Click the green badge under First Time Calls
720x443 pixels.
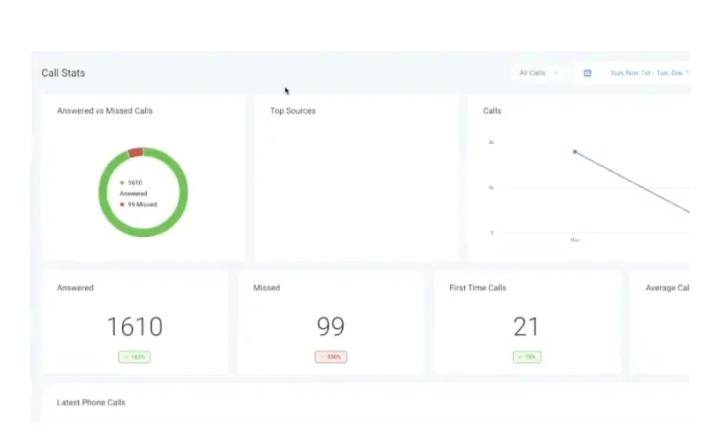tap(526, 356)
